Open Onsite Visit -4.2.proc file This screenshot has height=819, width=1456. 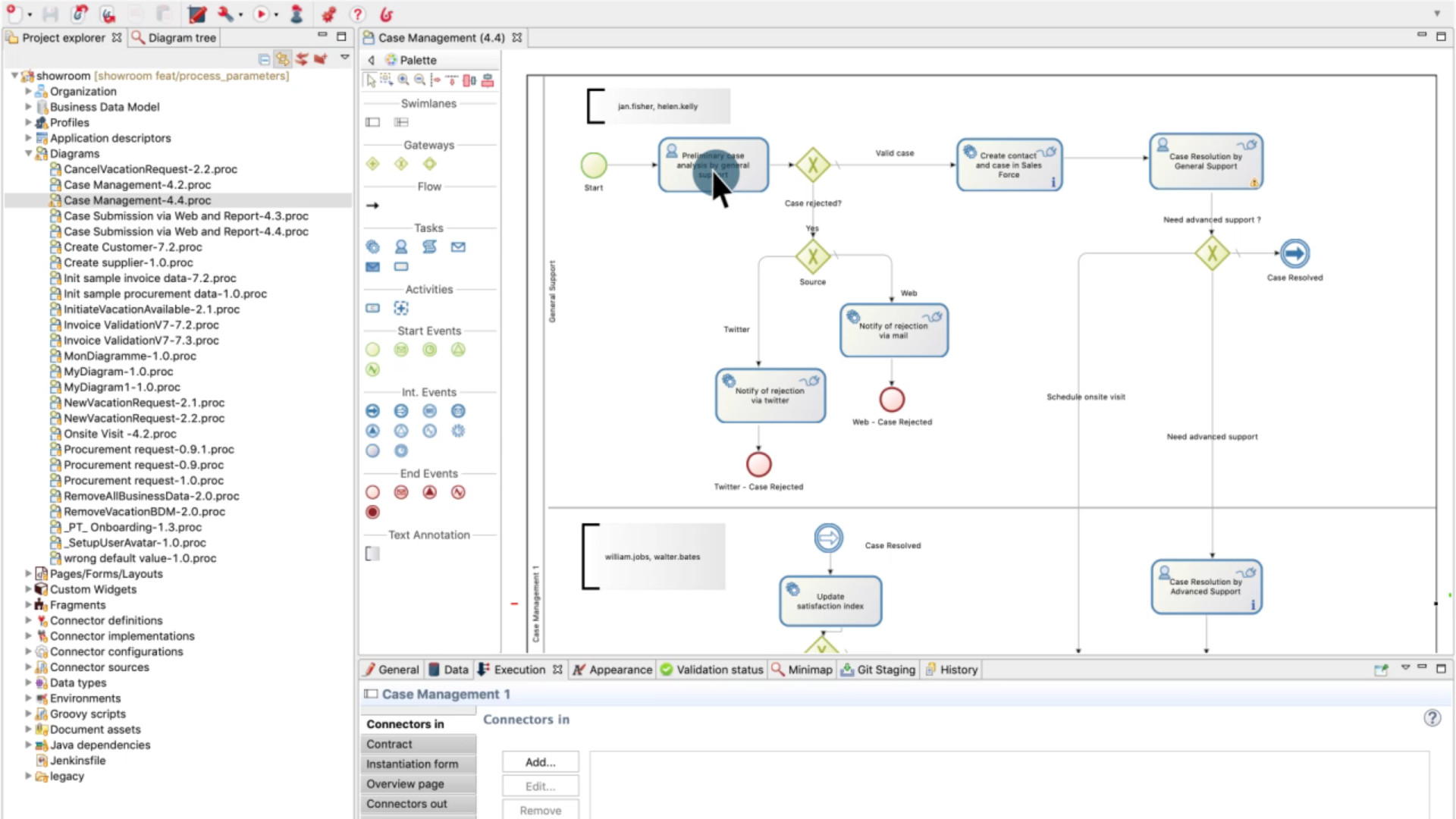[x=120, y=434]
